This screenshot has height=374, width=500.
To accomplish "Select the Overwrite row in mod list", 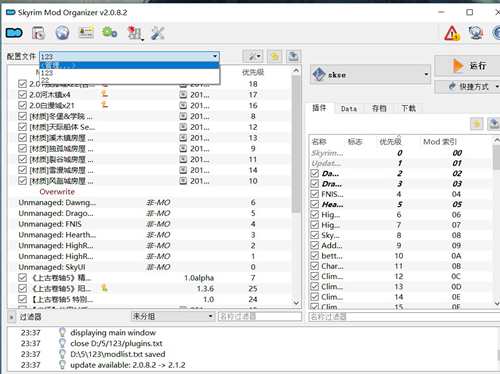I will coord(150,192).
